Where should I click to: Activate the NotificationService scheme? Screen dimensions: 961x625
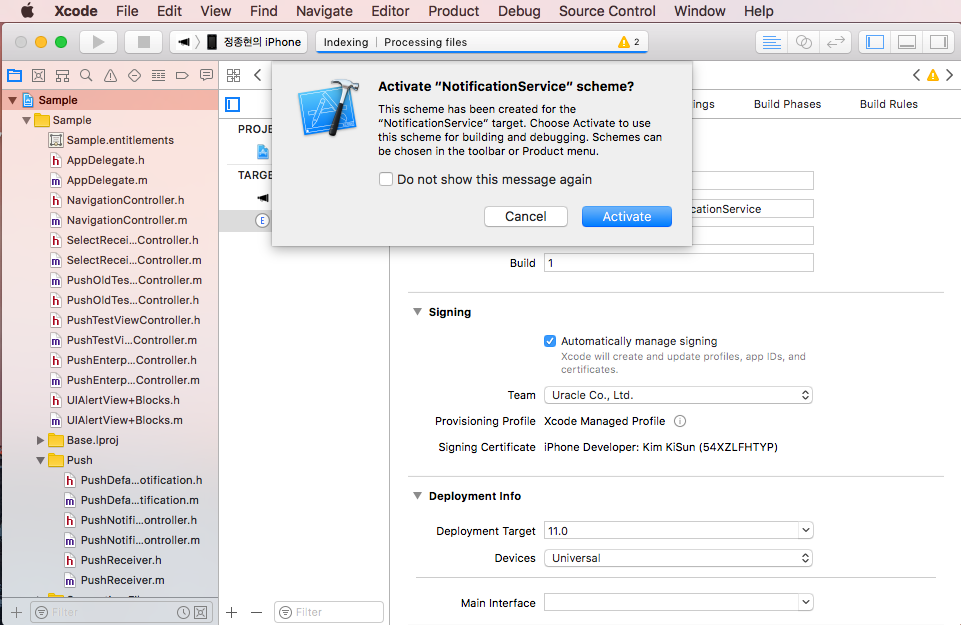coord(626,216)
